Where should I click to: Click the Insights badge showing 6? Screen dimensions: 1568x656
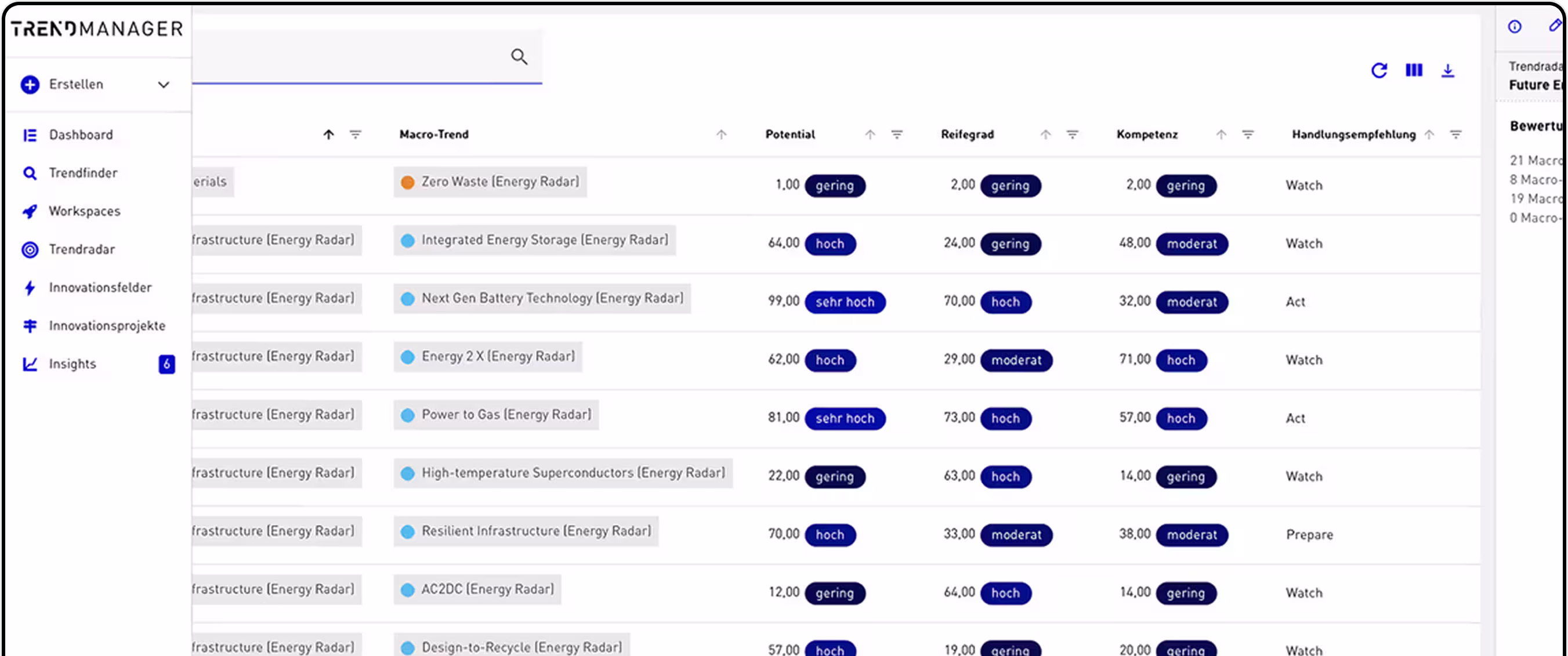click(167, 364)
